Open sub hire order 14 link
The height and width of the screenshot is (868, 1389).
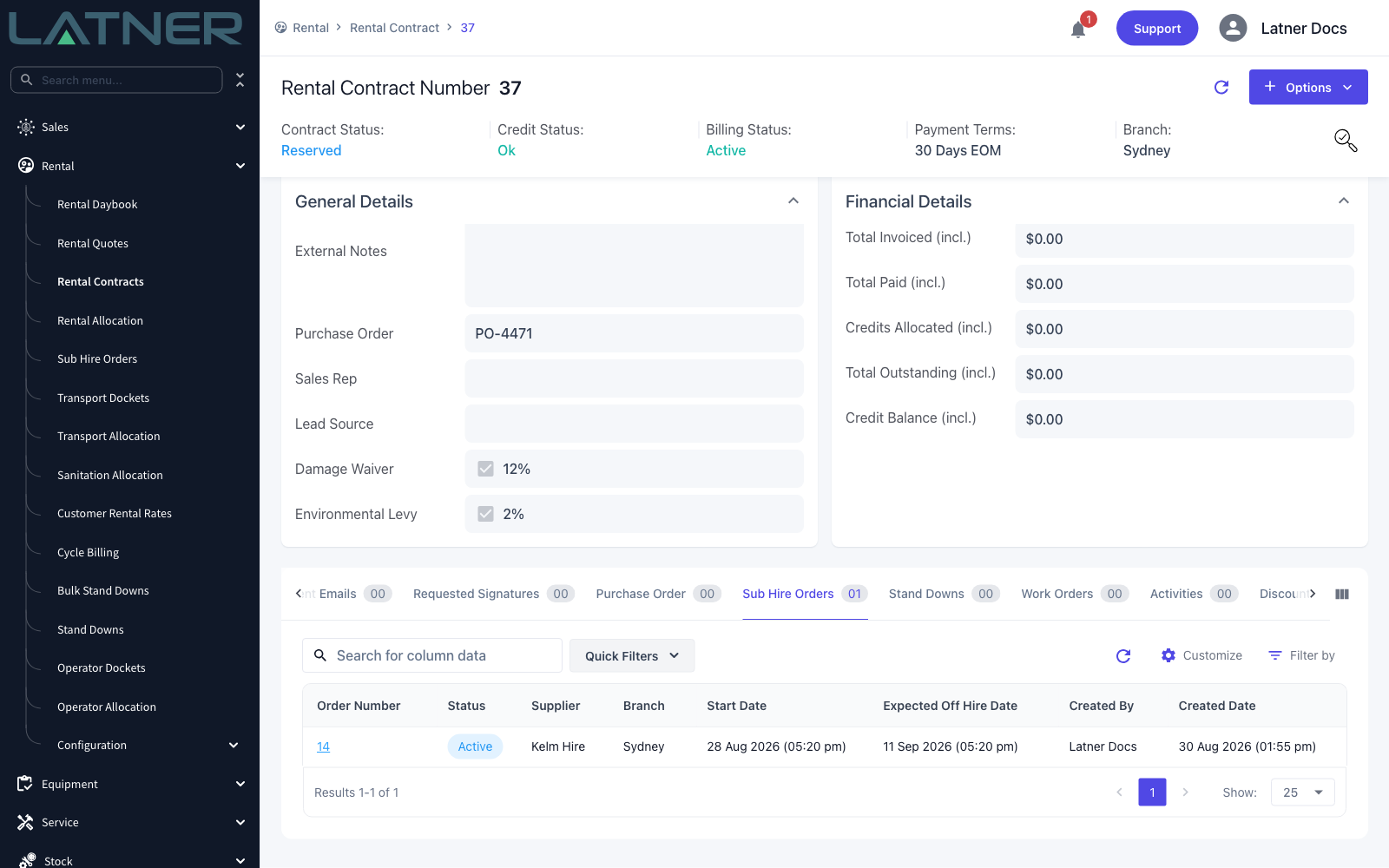[323, 746]
